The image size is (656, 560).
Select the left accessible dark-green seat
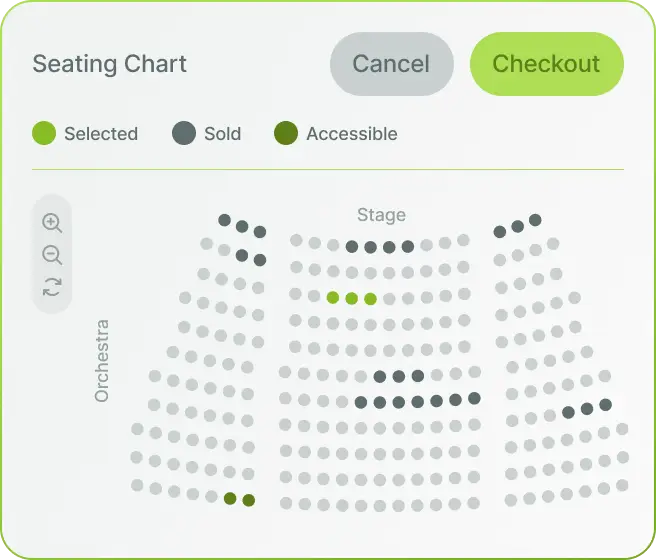point(230,499)
